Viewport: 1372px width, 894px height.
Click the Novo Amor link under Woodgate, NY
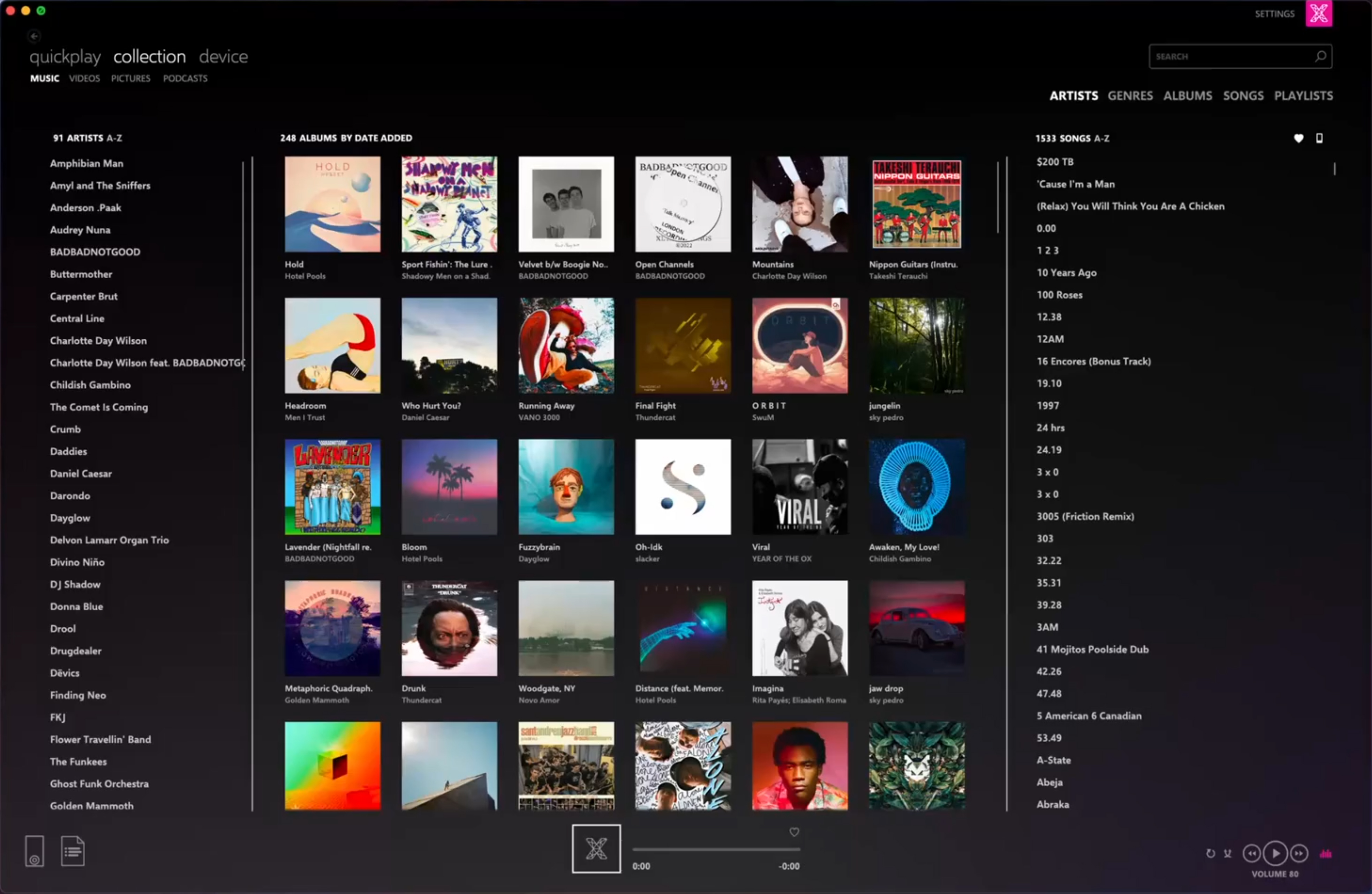[x=538, y=700]
